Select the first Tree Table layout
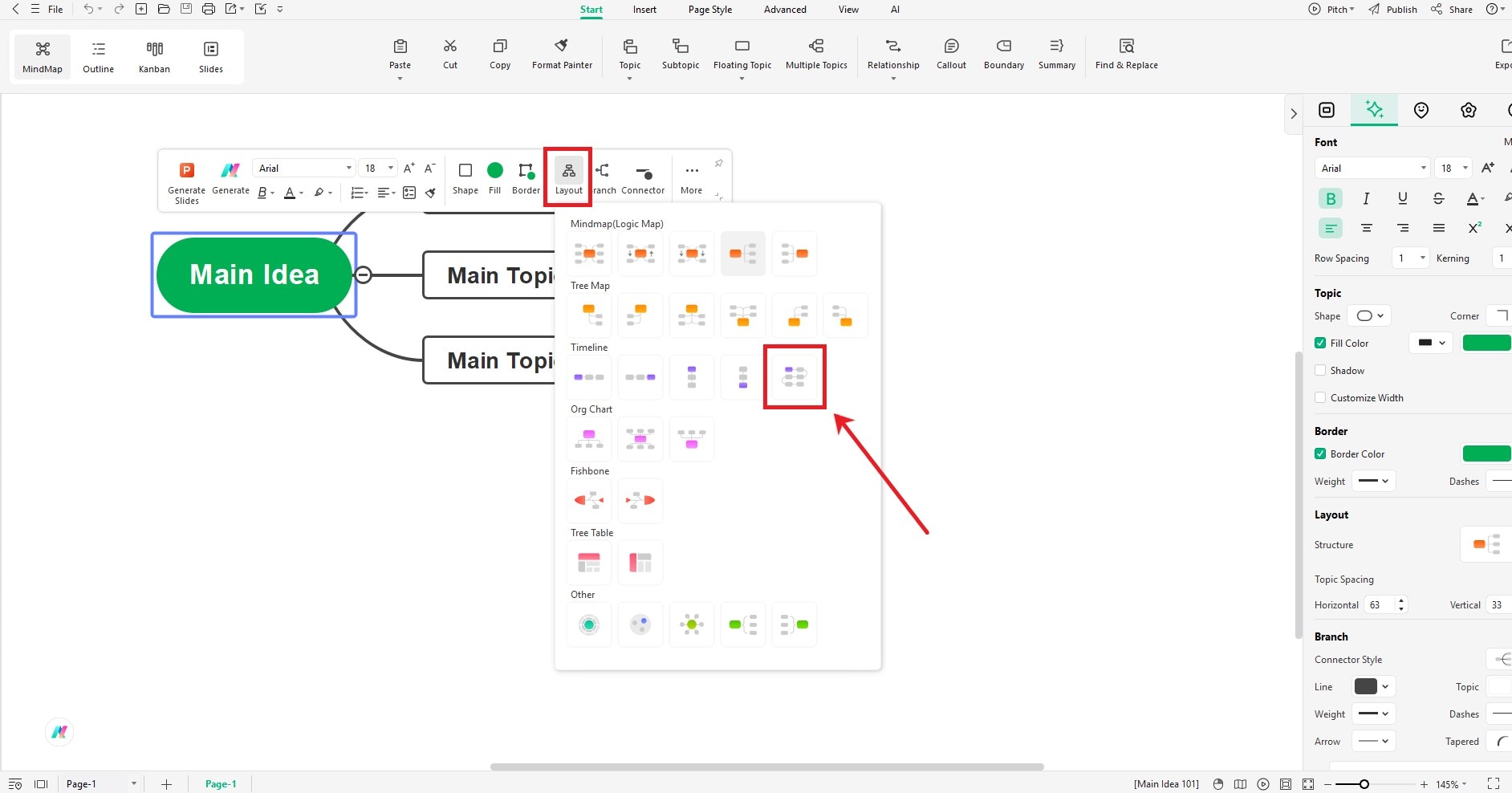Viewport: 1512px width, 793px height. coord(589,562)
